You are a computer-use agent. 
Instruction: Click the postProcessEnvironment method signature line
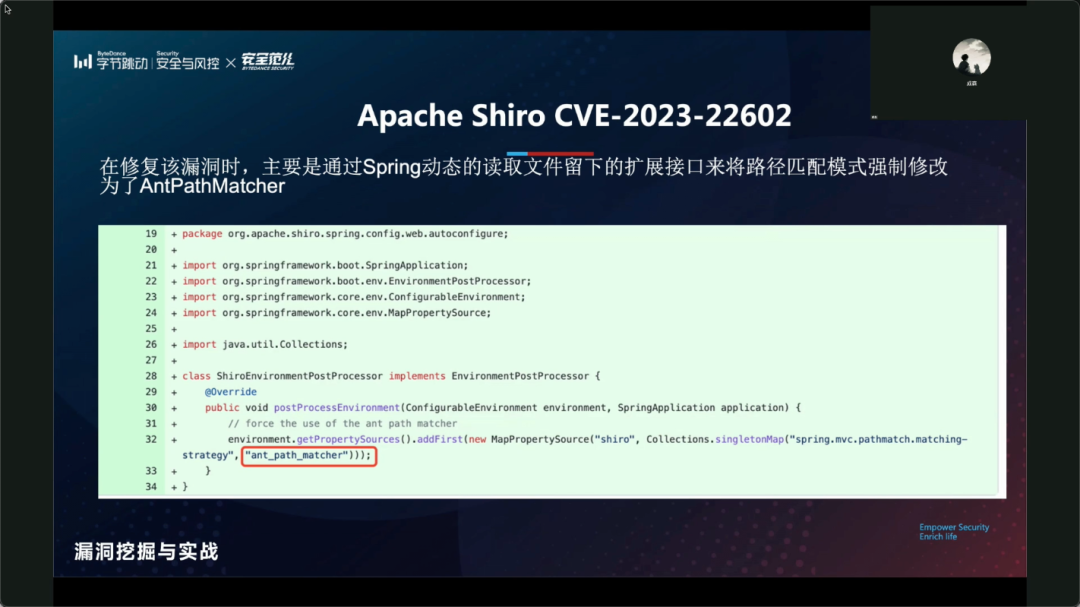(x=503, y=408)
